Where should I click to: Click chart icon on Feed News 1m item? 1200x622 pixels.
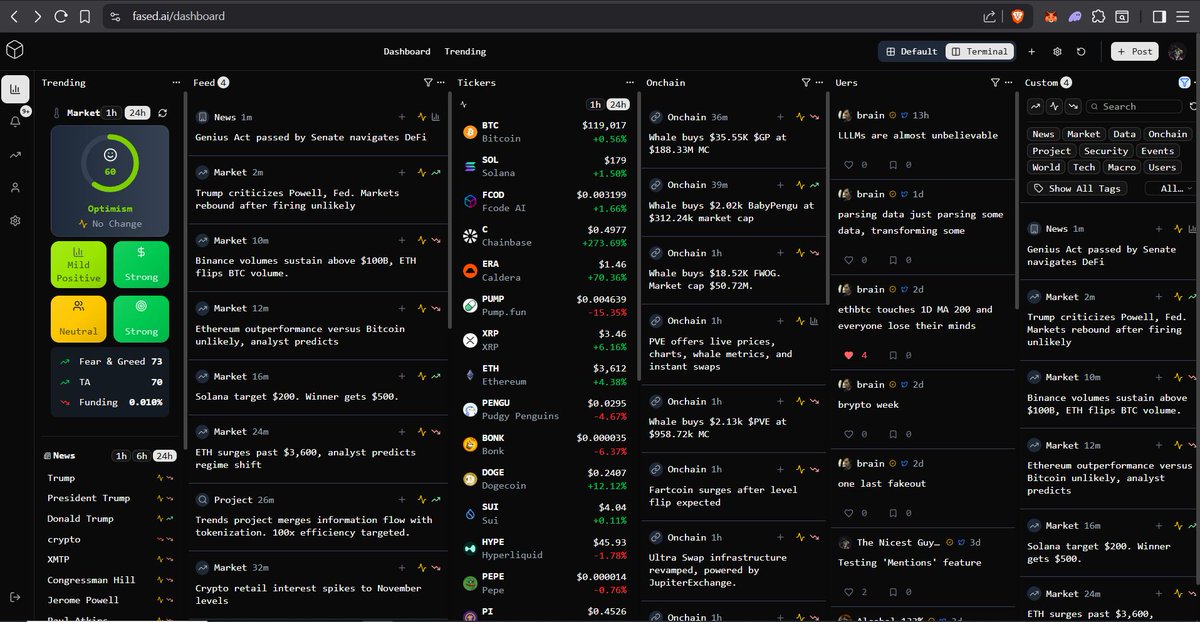tap(436, 117)
